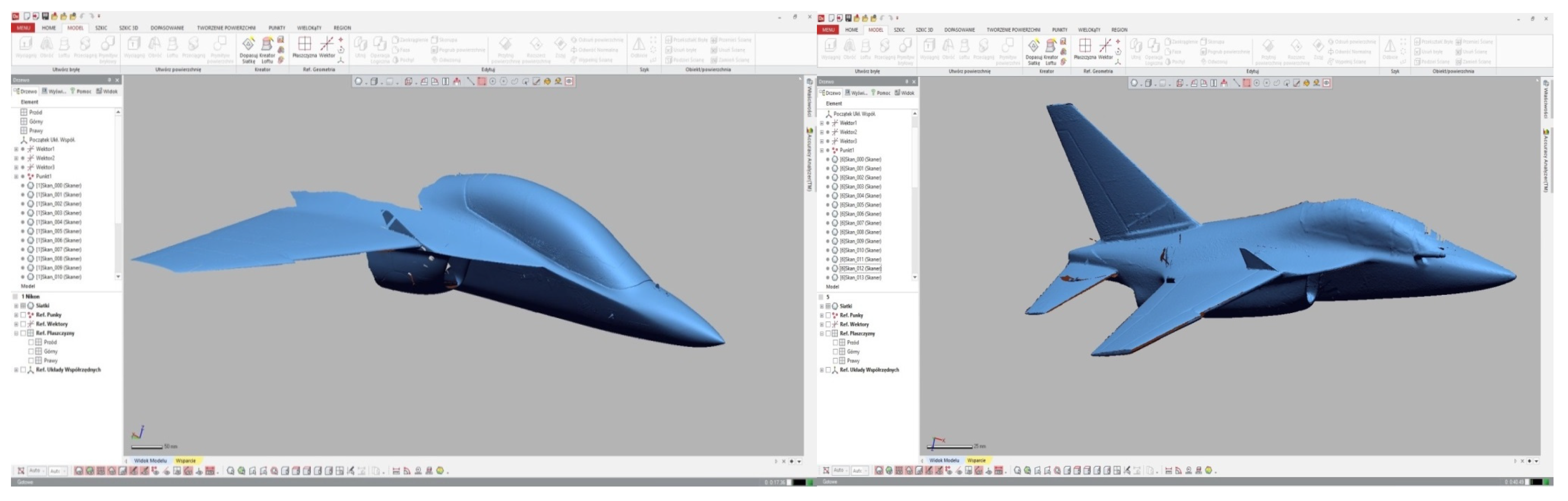Screen dimensions: 1568x501
Task: Click Płaszczyzna icon in right window ribbon
Action: (1084, 46)
